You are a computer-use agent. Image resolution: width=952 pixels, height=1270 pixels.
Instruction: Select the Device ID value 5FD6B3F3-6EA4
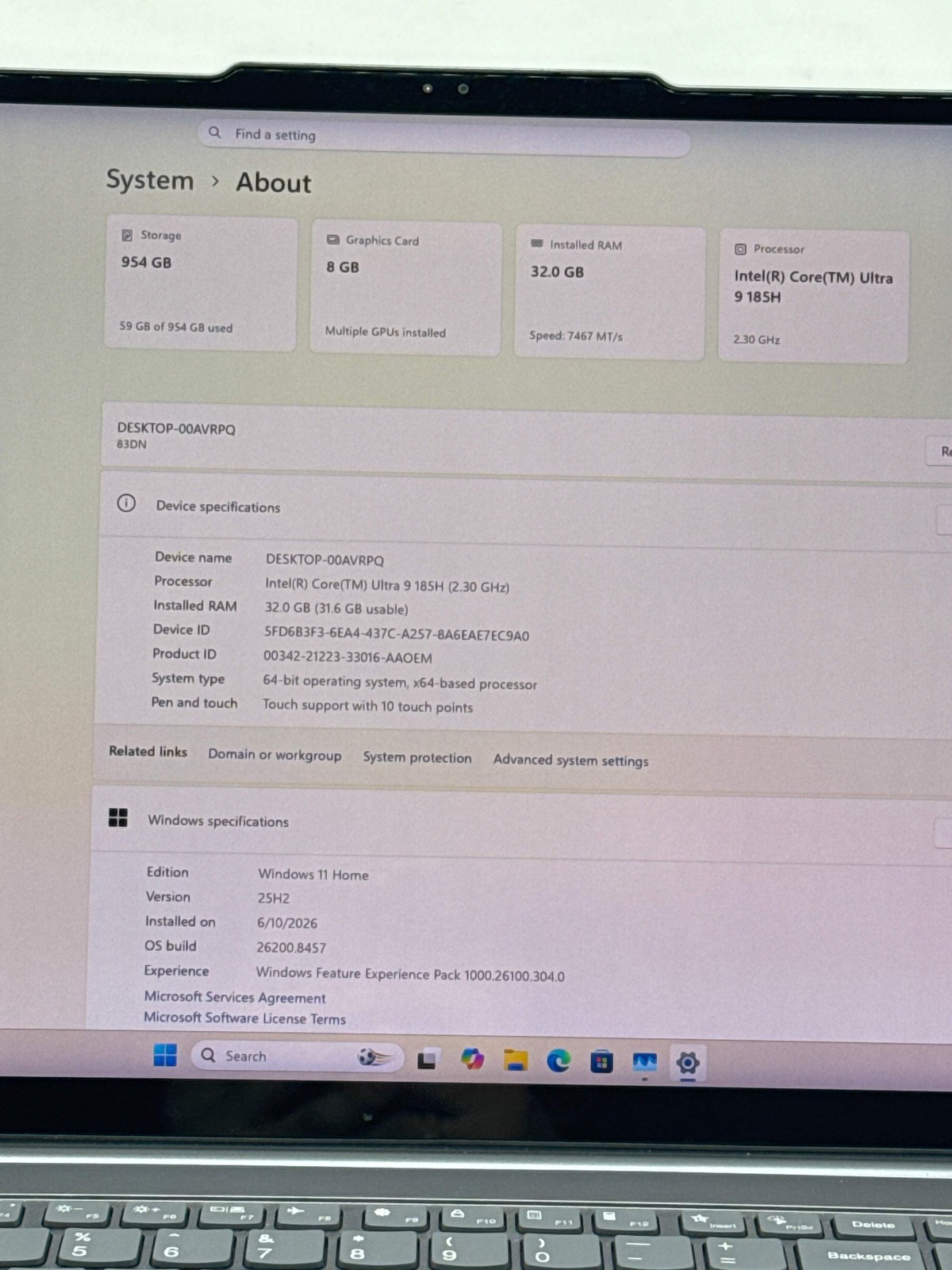coord(397,634)
